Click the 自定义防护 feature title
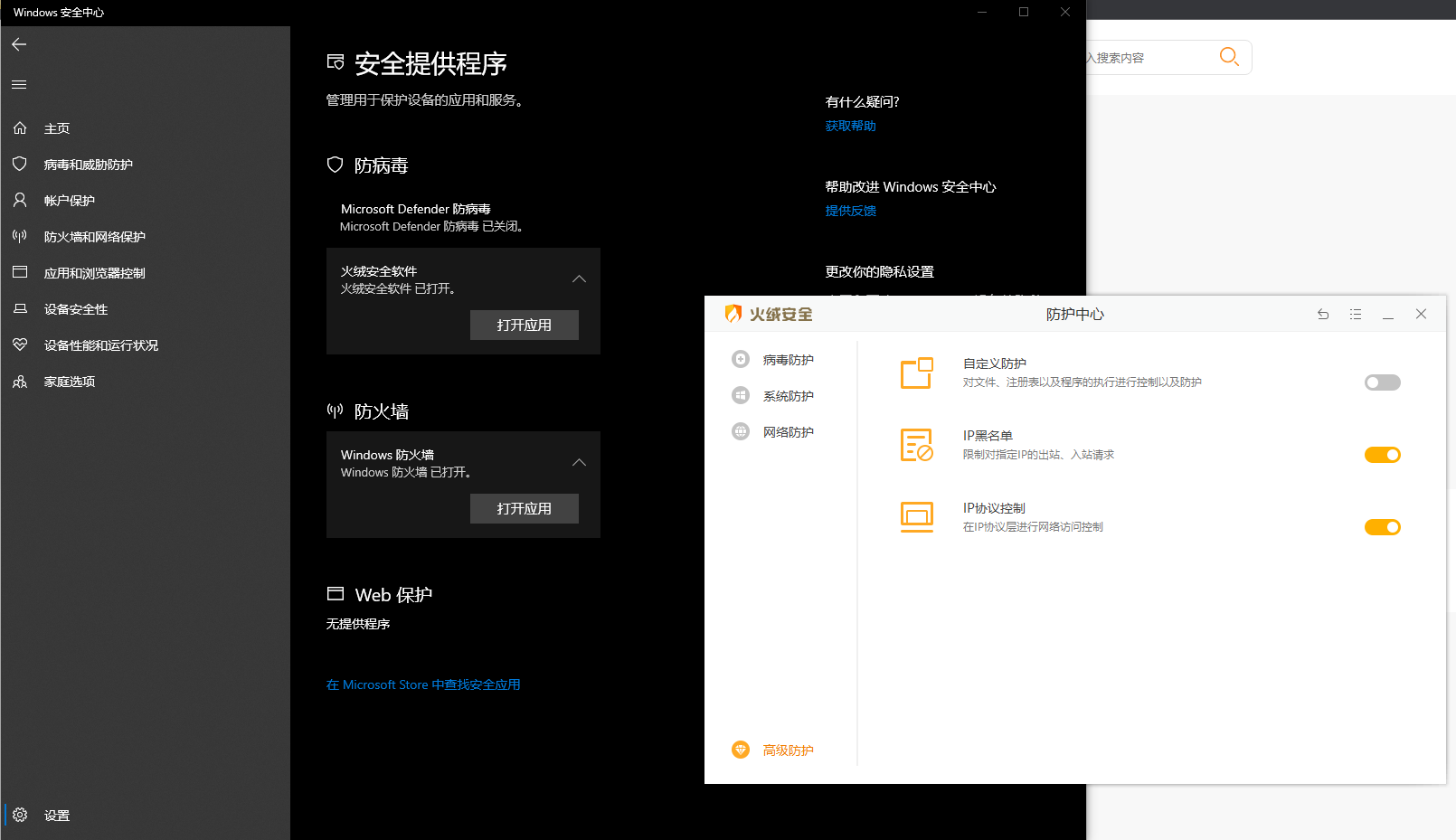 point(995,363)
